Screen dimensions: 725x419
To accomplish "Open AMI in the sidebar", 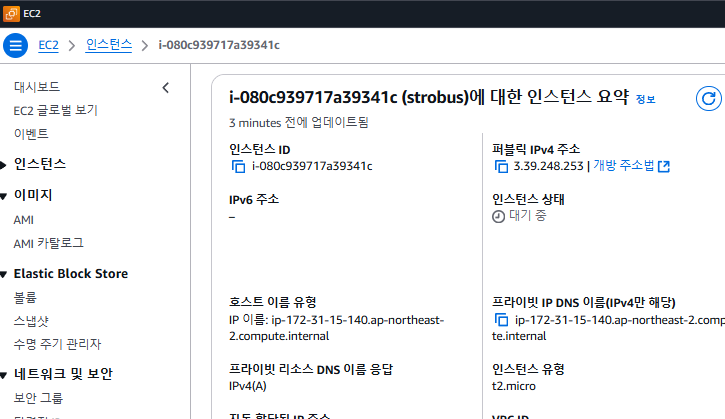I will point(24,220).
